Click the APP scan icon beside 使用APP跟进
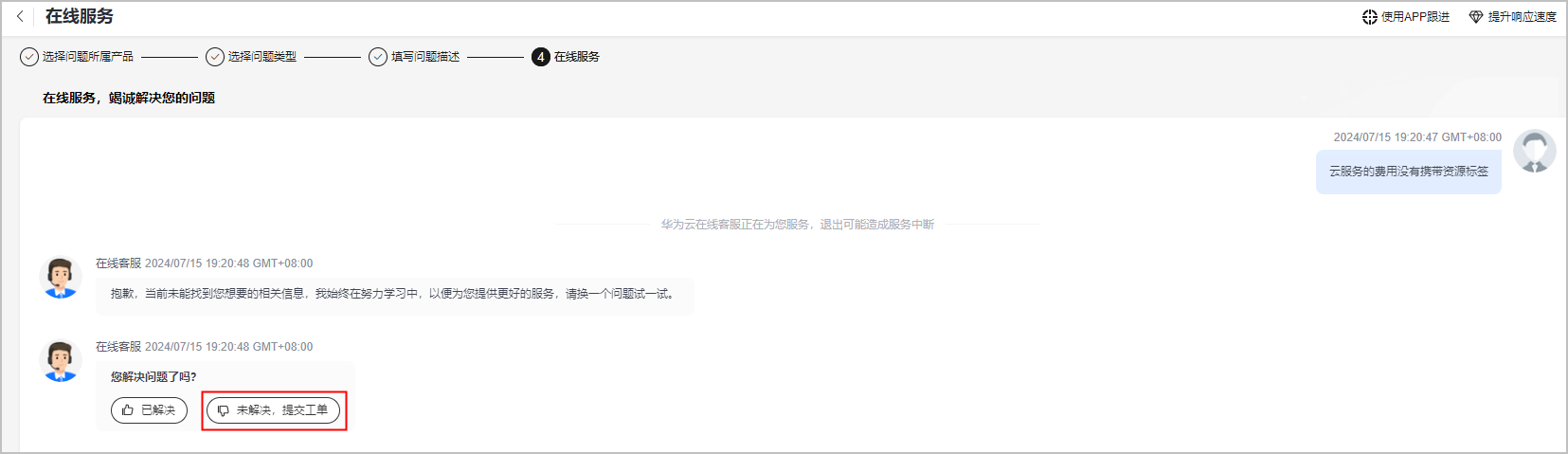The height and width of the screenshot is (454, 1568). (1370, 17)
